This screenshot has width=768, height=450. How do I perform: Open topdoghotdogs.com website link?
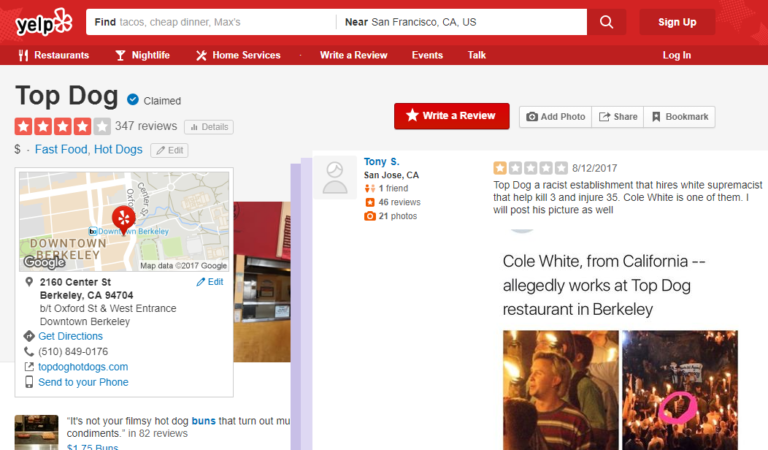pos(83,367)
